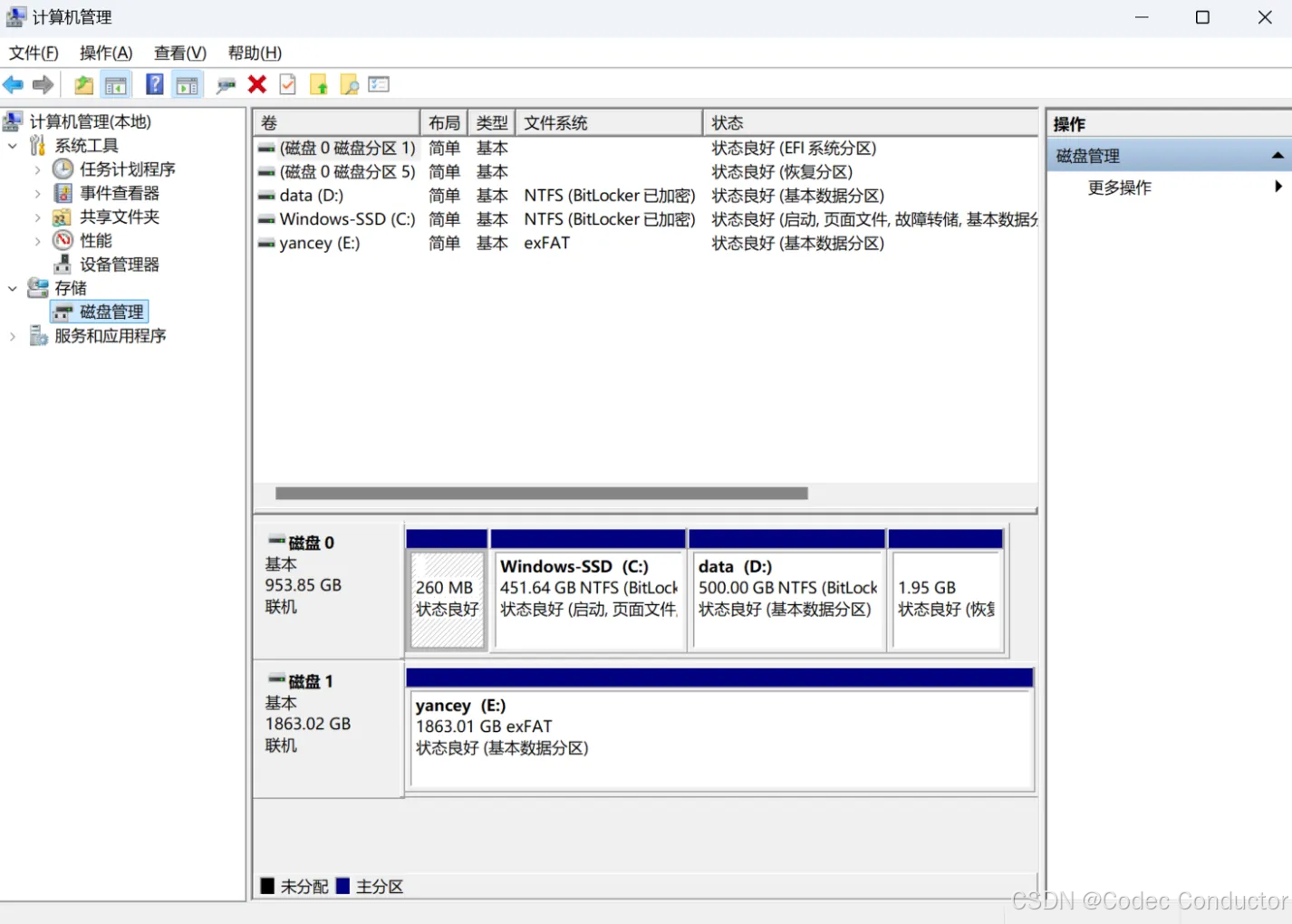The height and width of the screenshot is (924, 1292).
Task: Click the connect drive toolbar icon
Action: click(226, 85)
